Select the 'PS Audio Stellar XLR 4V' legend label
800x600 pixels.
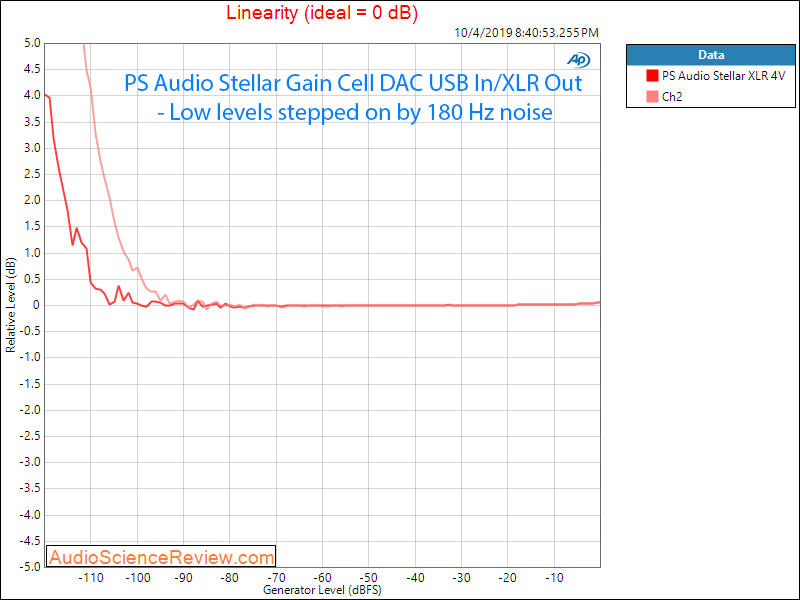click(723, 76)
